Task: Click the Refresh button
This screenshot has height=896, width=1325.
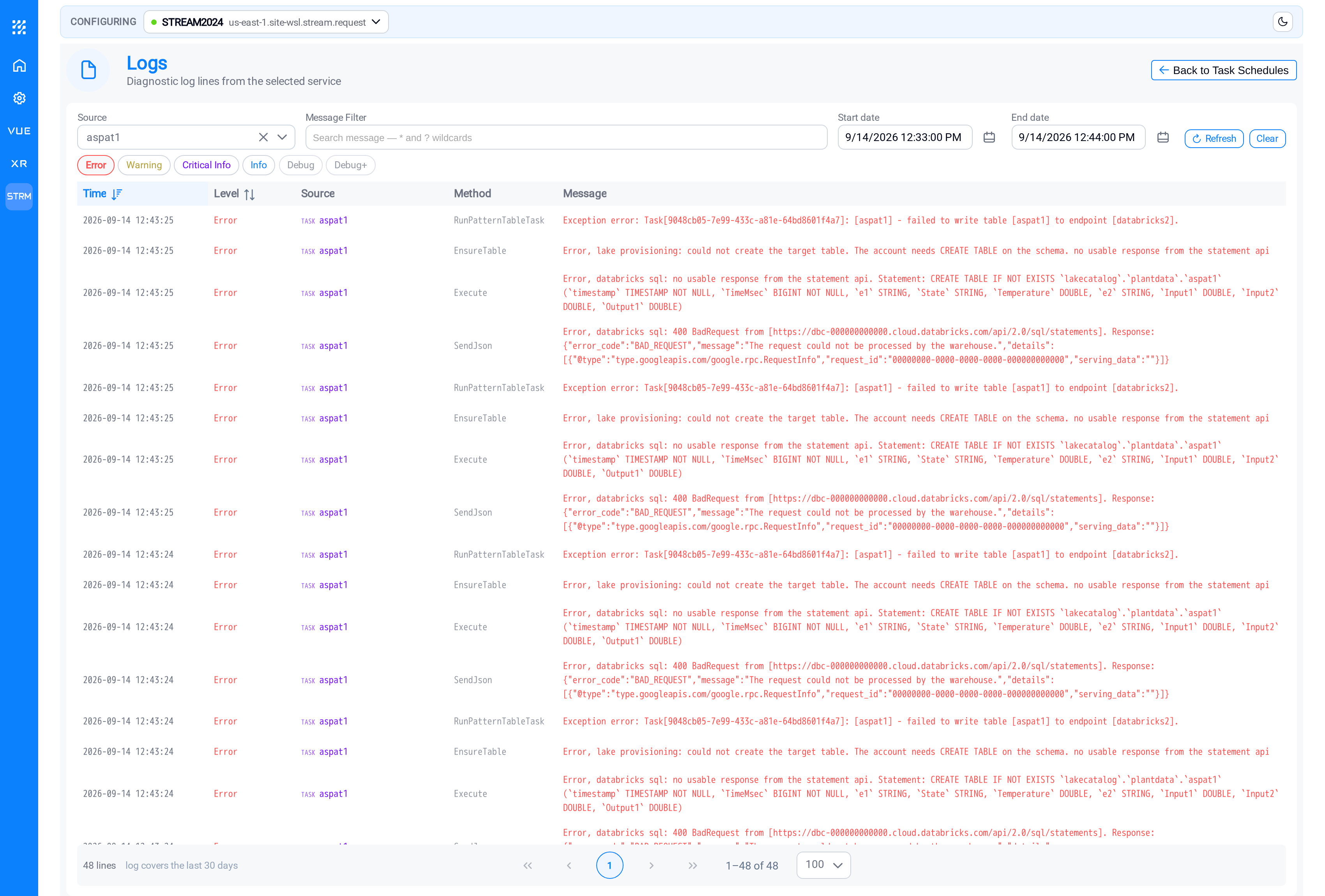Action: tap(1214, 139)
